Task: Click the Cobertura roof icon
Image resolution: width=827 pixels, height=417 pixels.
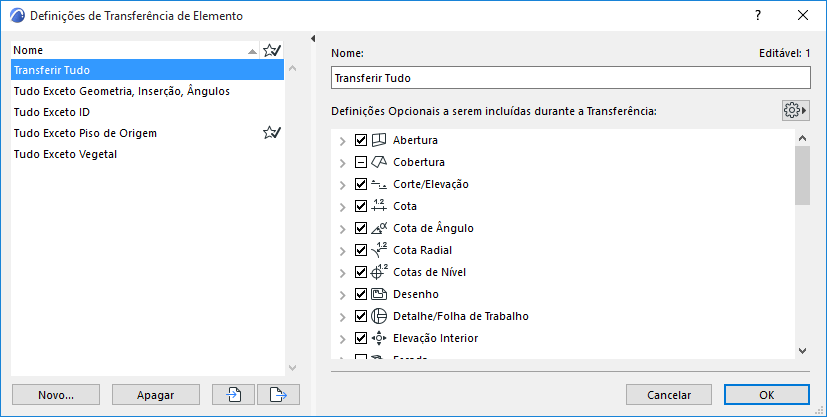Action: [378, 162]
